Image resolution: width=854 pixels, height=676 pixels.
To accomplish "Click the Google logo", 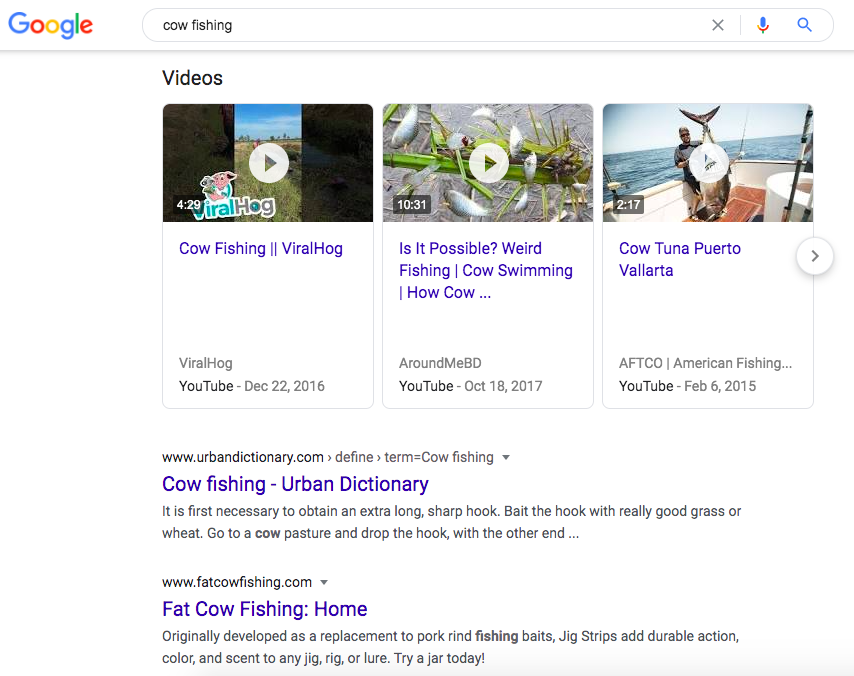I will coord(51,25).
